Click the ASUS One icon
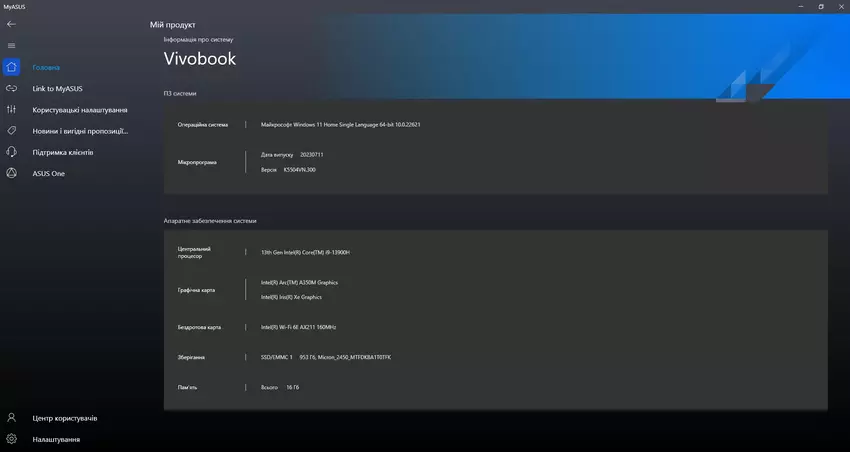 [11, 173]
